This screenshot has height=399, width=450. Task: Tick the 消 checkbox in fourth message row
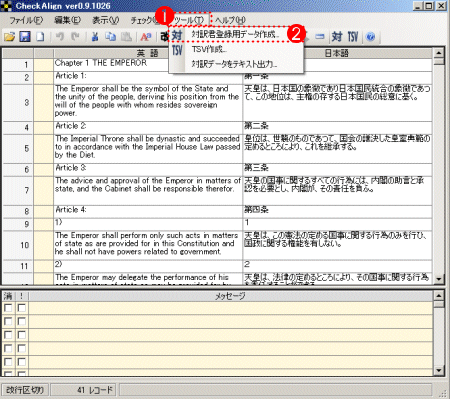pos(8,348)
